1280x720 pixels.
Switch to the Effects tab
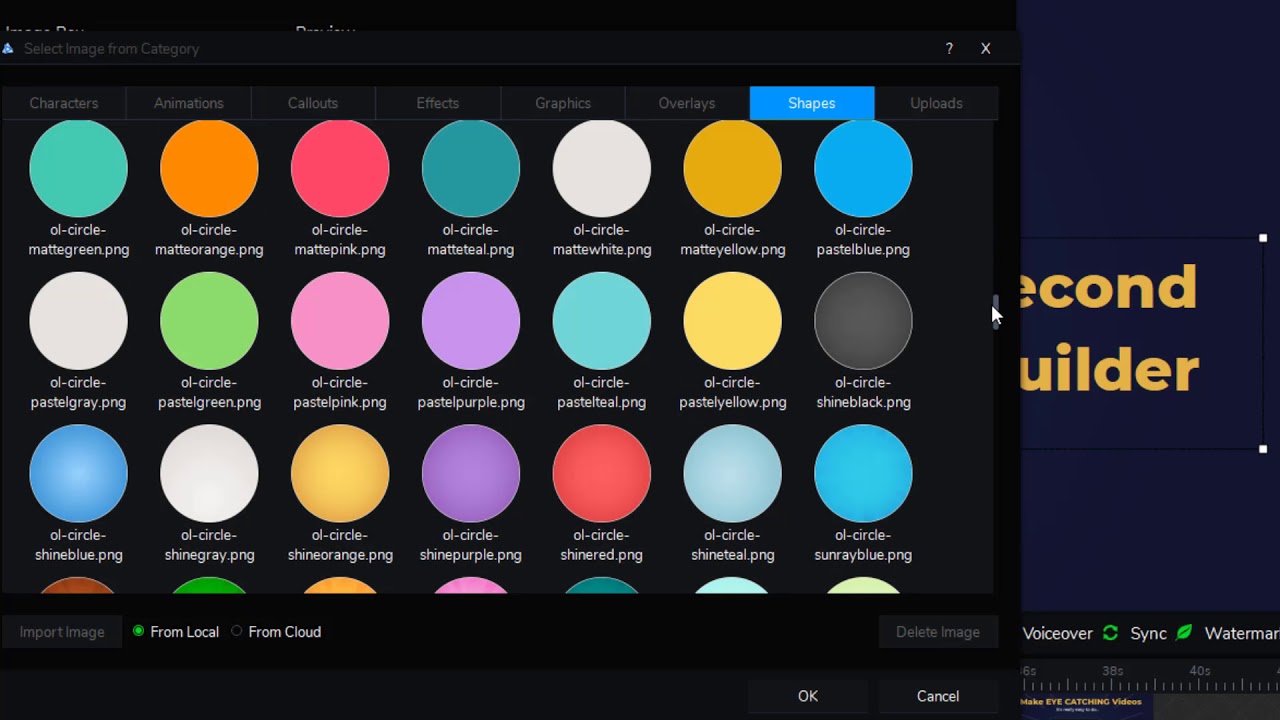click(x=438, y=103)
